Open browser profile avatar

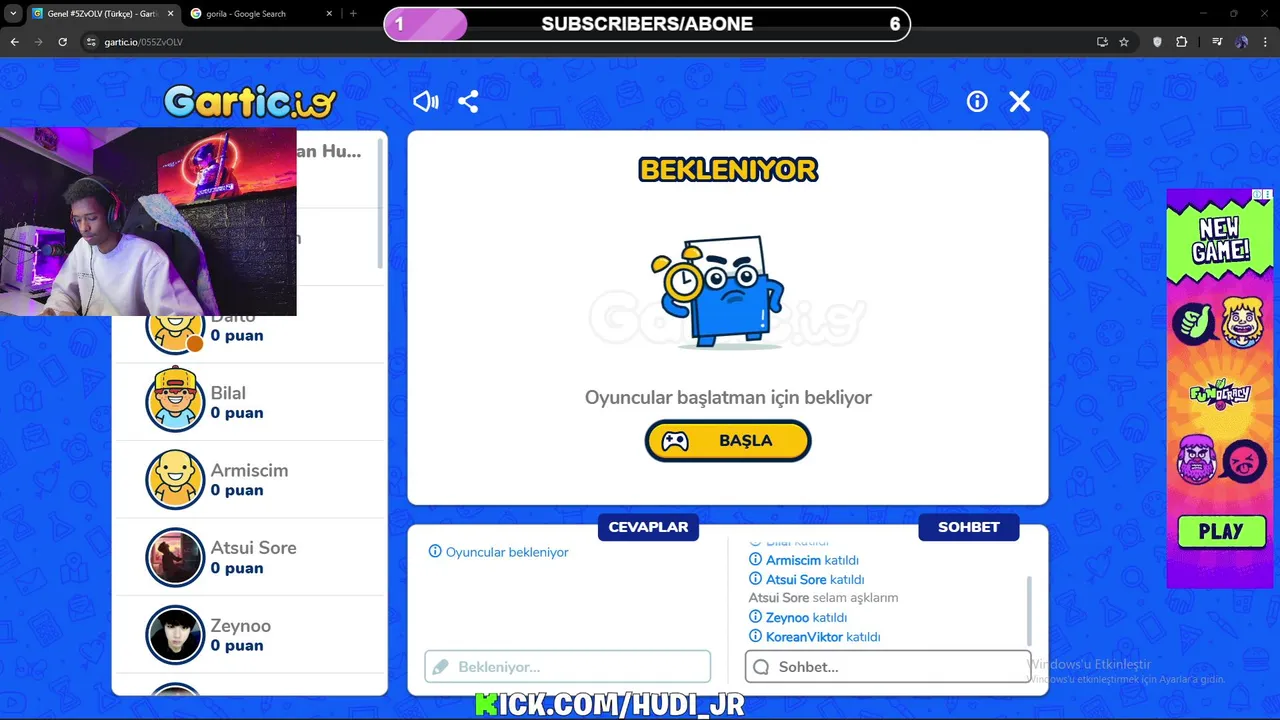tap(1241, 42)
